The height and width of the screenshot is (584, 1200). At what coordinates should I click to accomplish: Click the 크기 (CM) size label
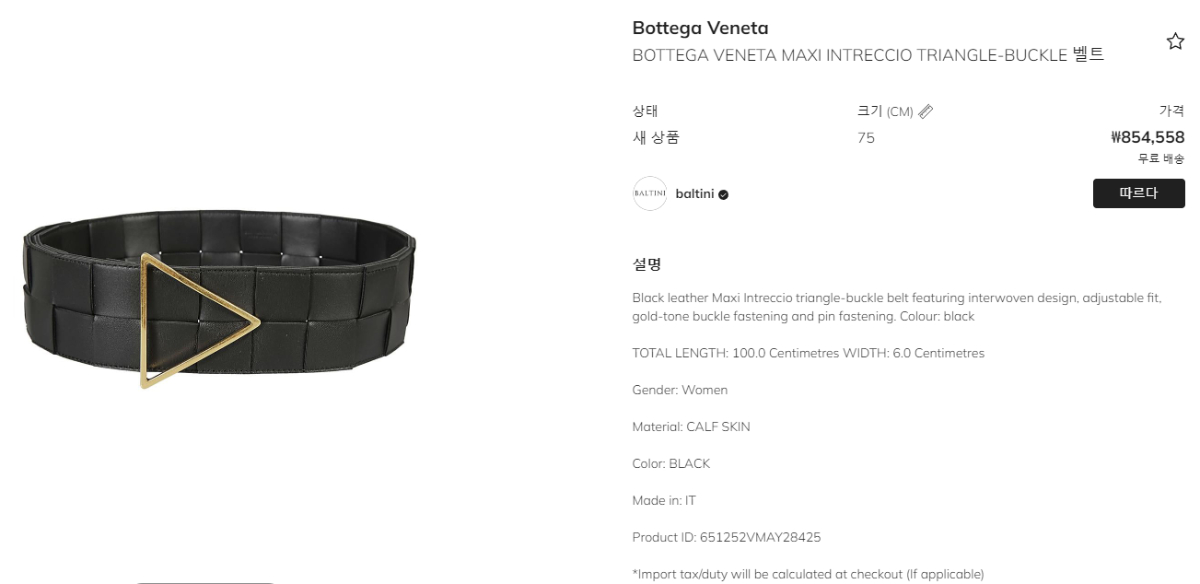885,111
